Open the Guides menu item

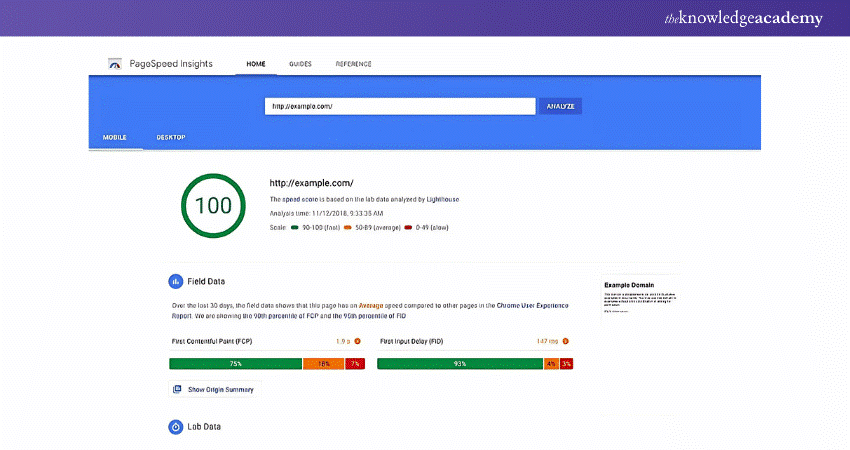coord(300,64)
